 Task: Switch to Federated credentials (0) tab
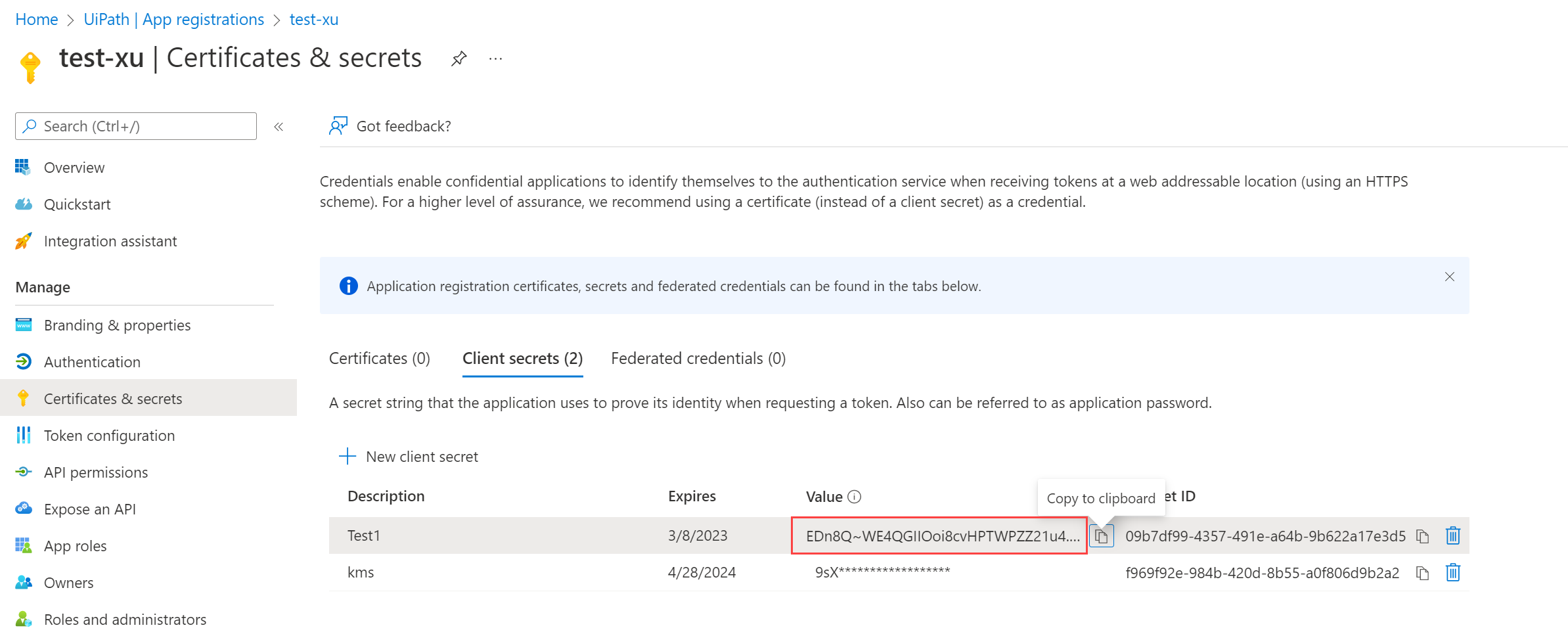coord(698,359)
